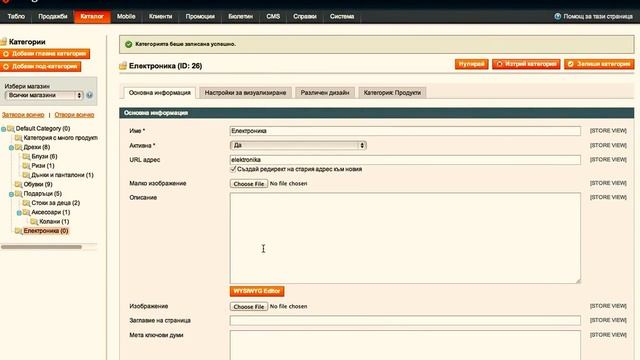The height and width of the screenshot is (360, 640).
Task: Open the Mobile menu
Action: coord(126,16)
